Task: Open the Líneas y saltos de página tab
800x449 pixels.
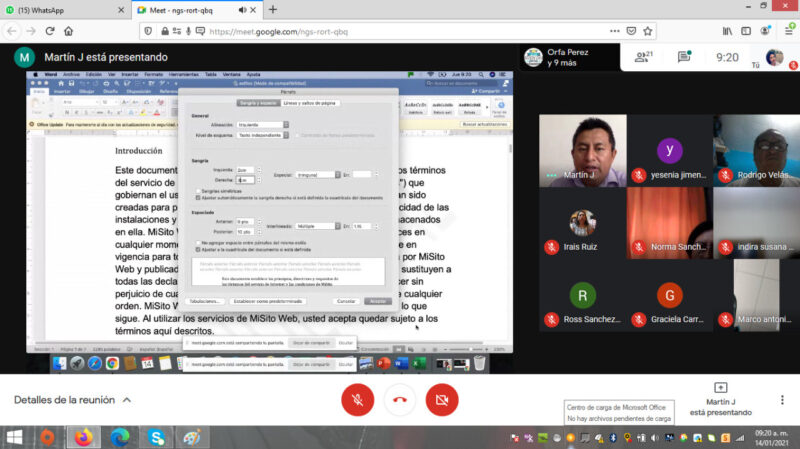Action: [310, 103]
